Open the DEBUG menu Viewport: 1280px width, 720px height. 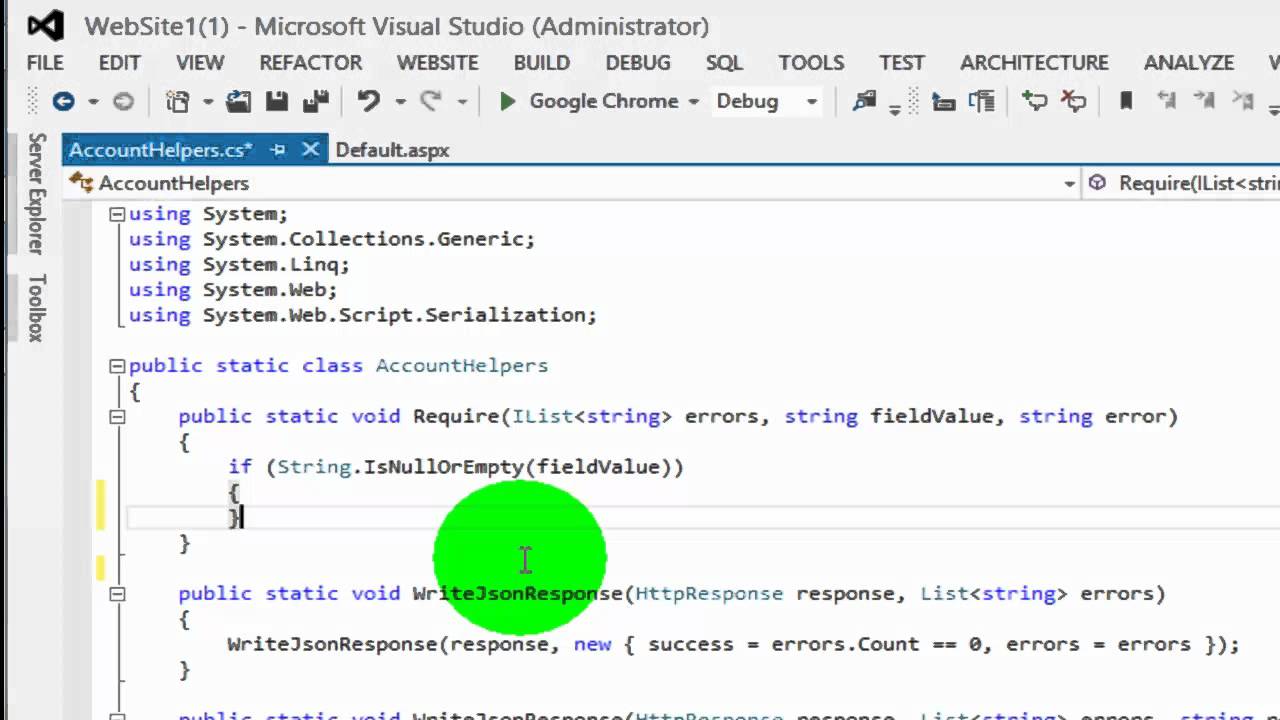click(x=638, y=63)
